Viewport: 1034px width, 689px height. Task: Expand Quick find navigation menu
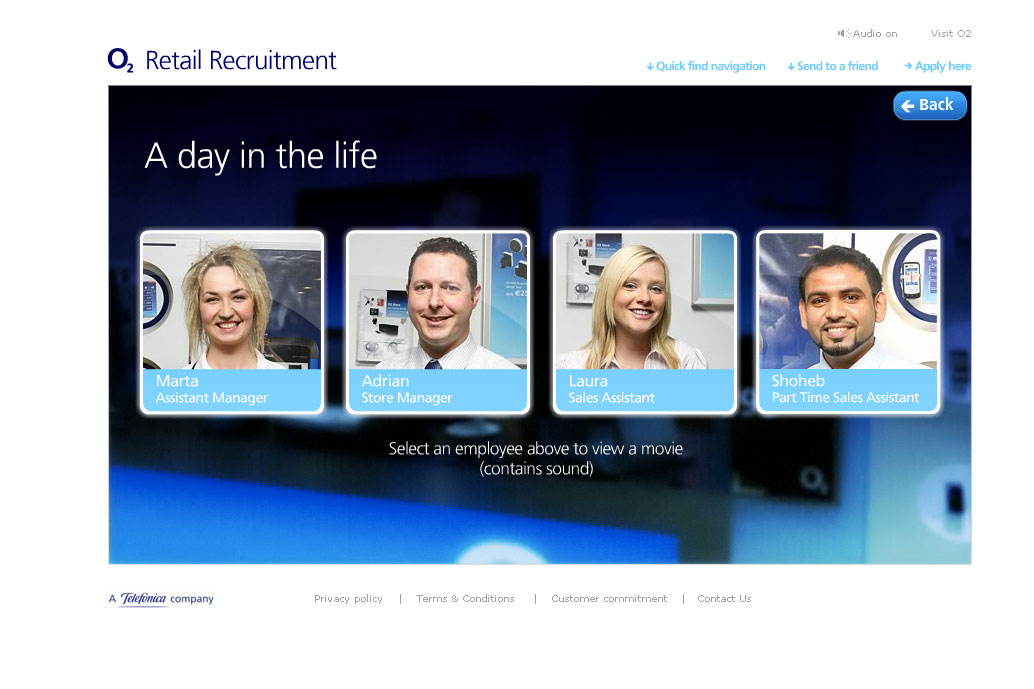(x=706, y=66)
